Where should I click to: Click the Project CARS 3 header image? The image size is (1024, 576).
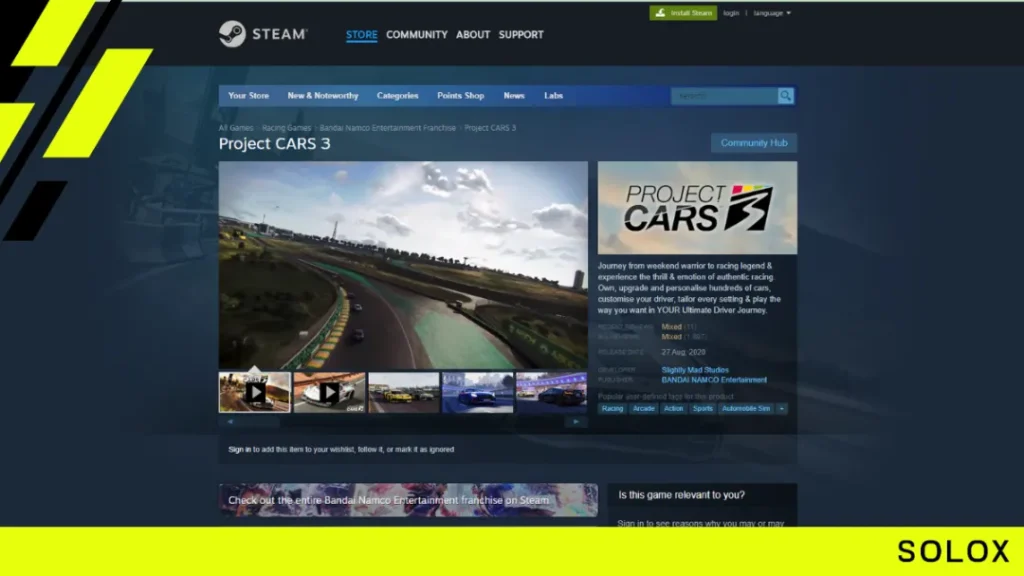[x=697, y=208]
